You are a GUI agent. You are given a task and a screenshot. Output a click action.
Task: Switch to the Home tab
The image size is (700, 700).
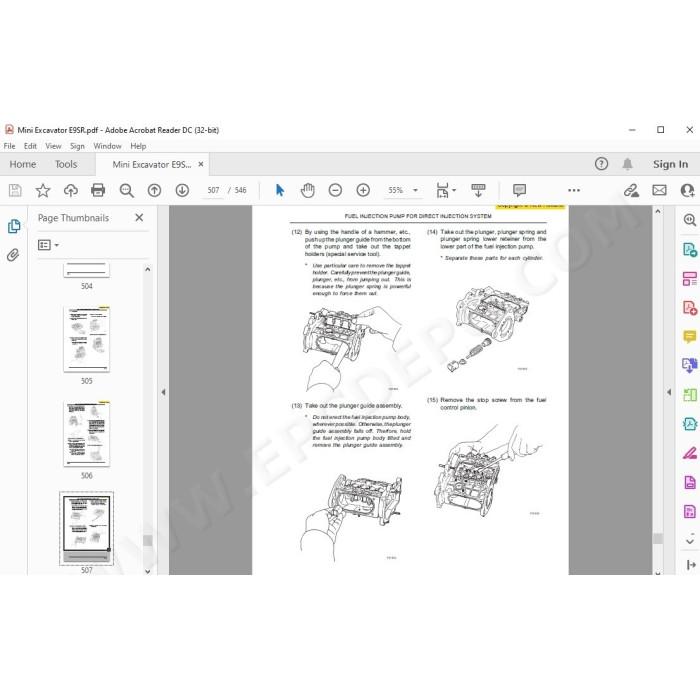tap(23, 164)
